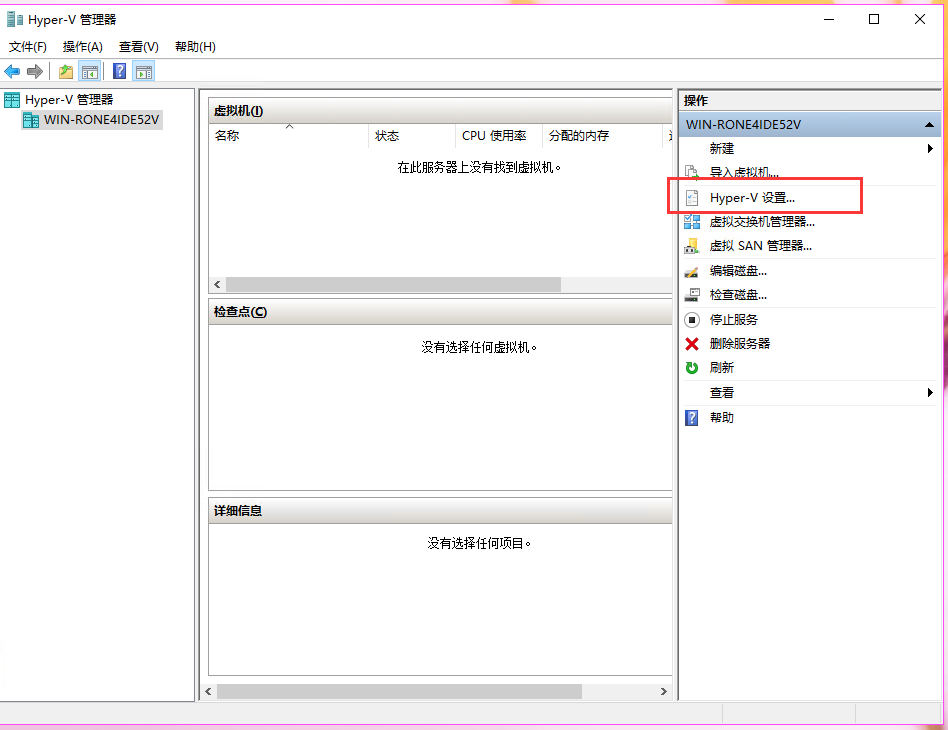This screenshot has height=730, width=948.
Task: Click the bottom scrollbar left arrow
Action: click(x=209, y=691)
